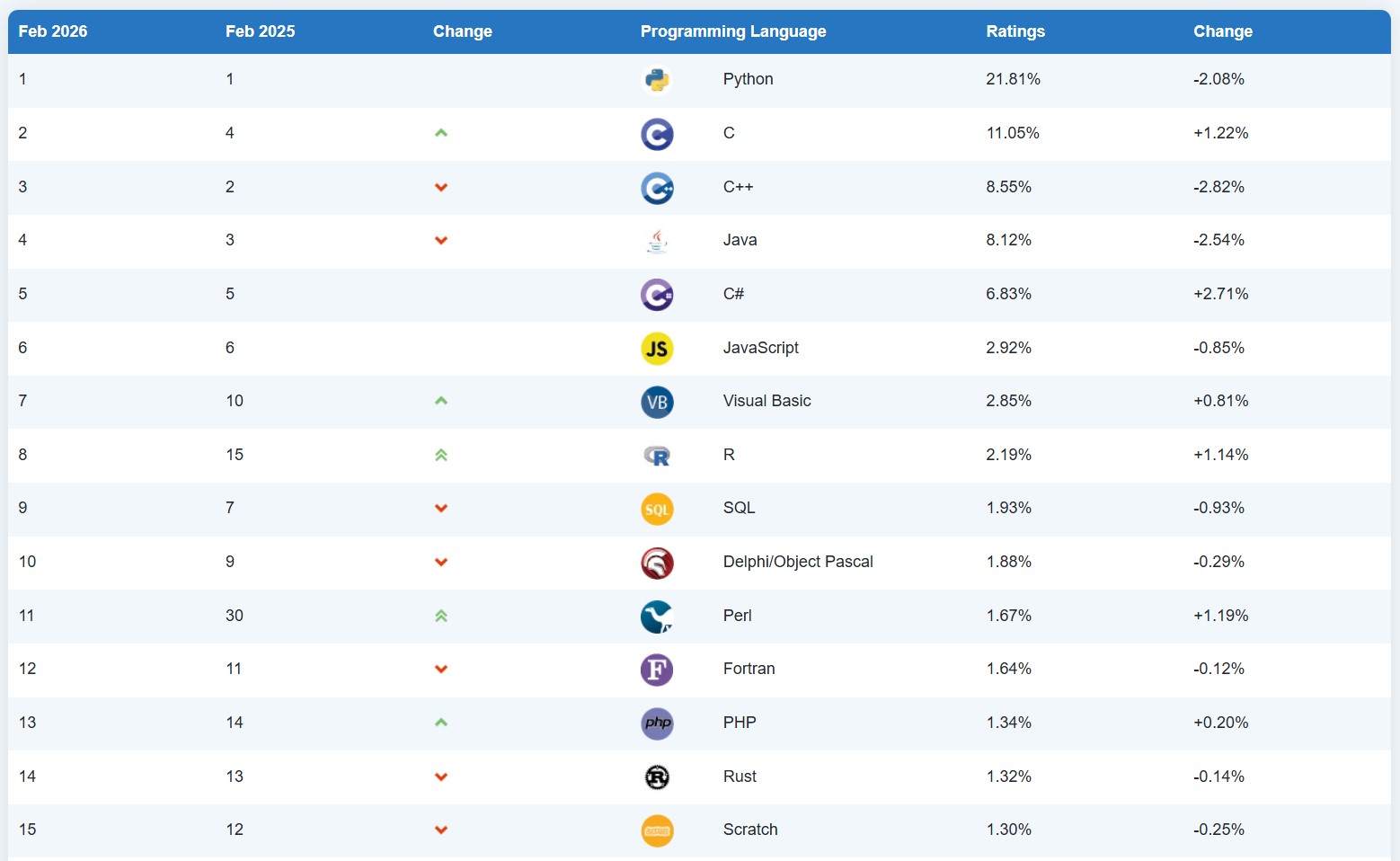Click the green up arrow in C row
1400x861 pixels.
(x=441, y=133)
